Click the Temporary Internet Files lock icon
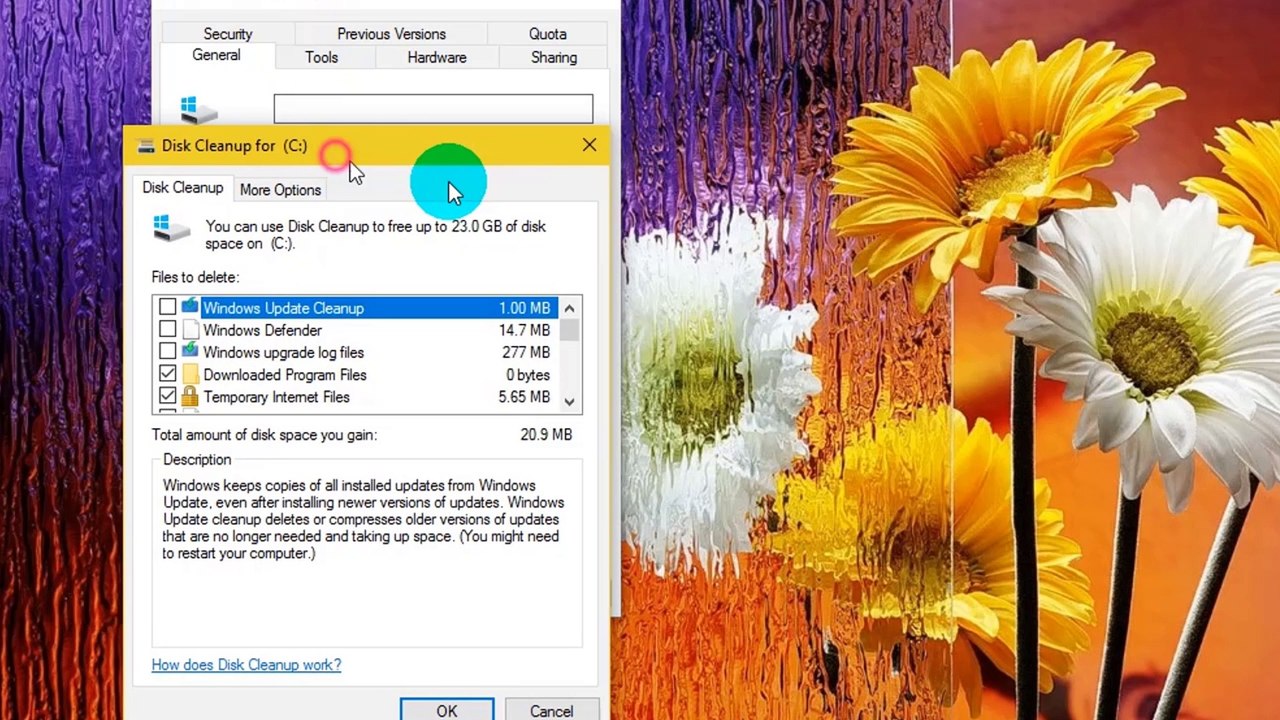 (190, 397)
